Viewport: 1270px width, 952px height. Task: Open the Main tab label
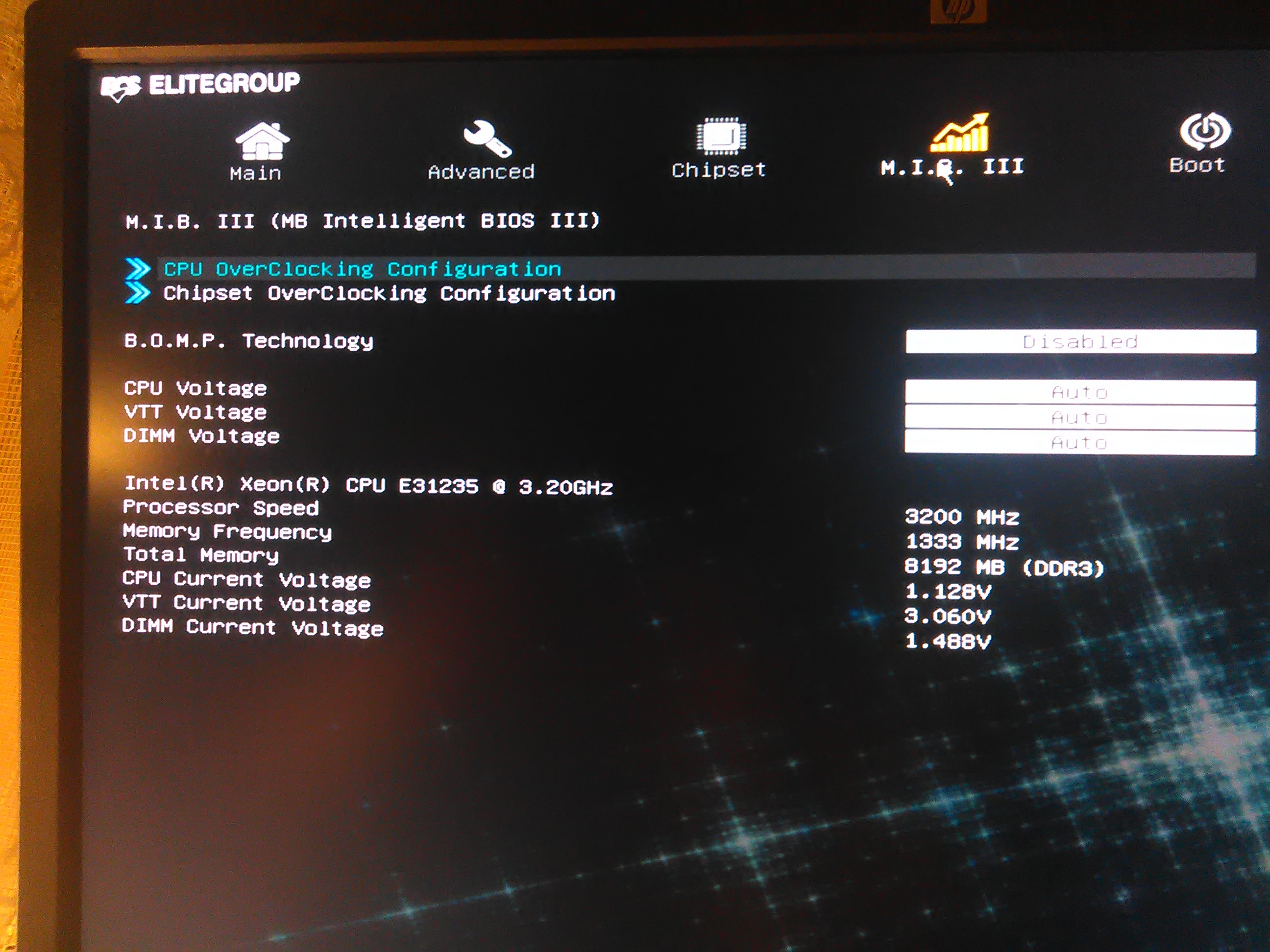255,173
